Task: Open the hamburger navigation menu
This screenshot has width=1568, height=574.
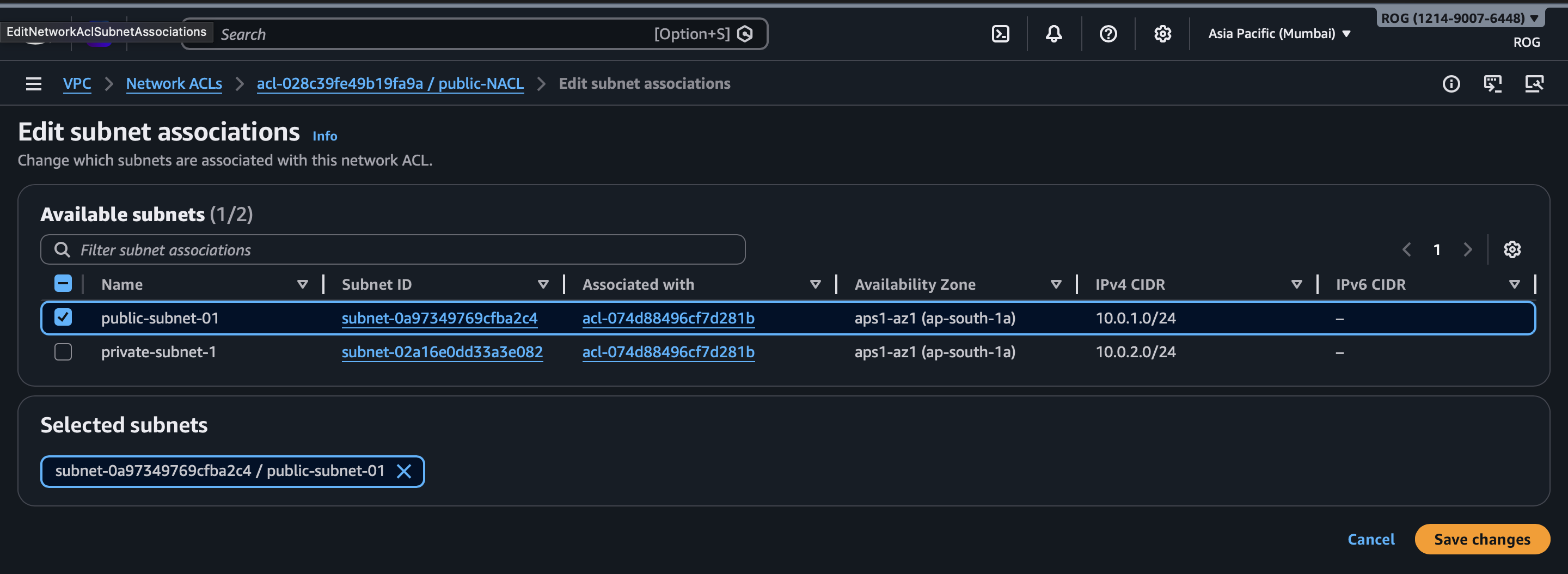Action: 34,84
